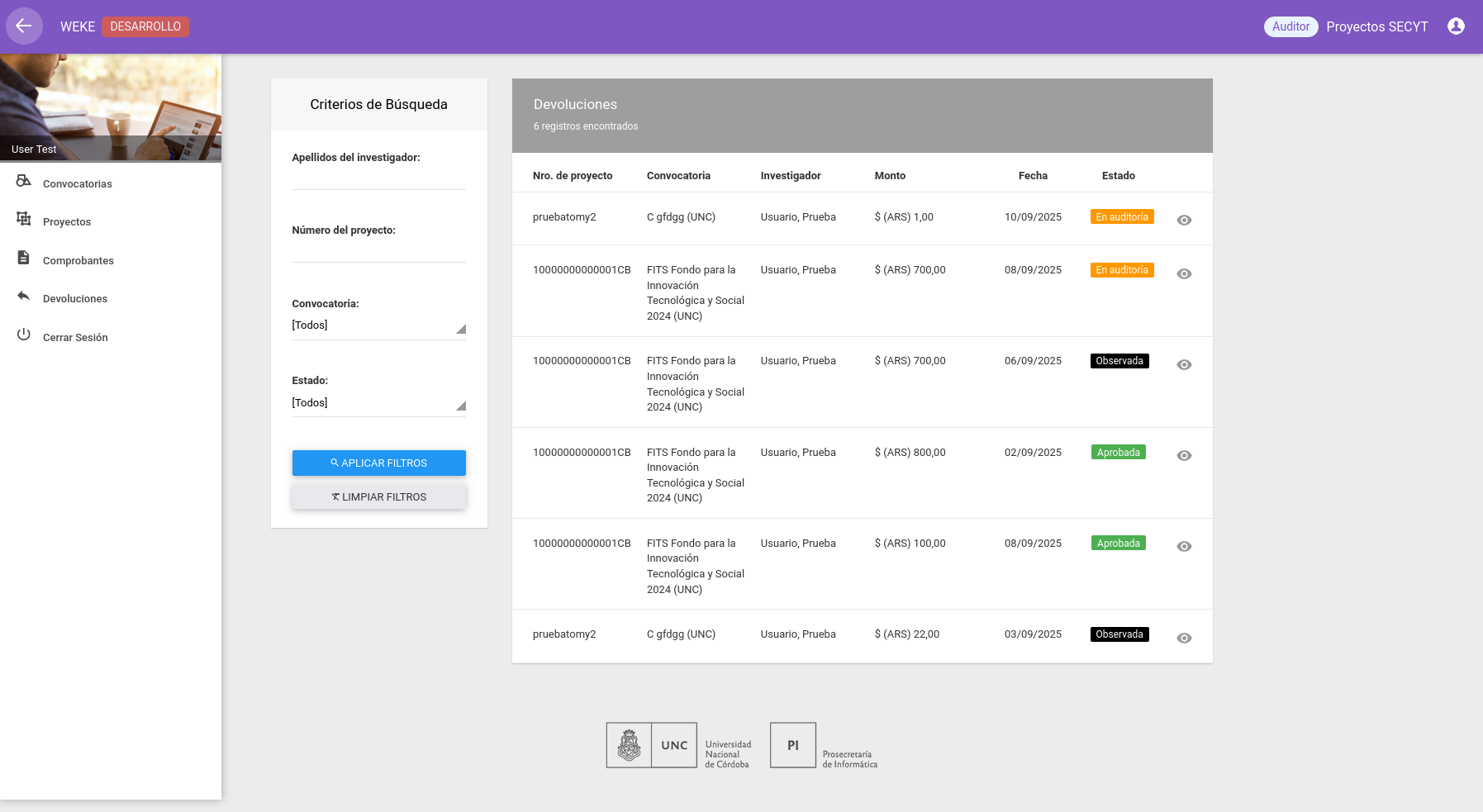Click the Comprobantes document icon
This screenshot has height=812, width=1483.
tap(24, 258)
